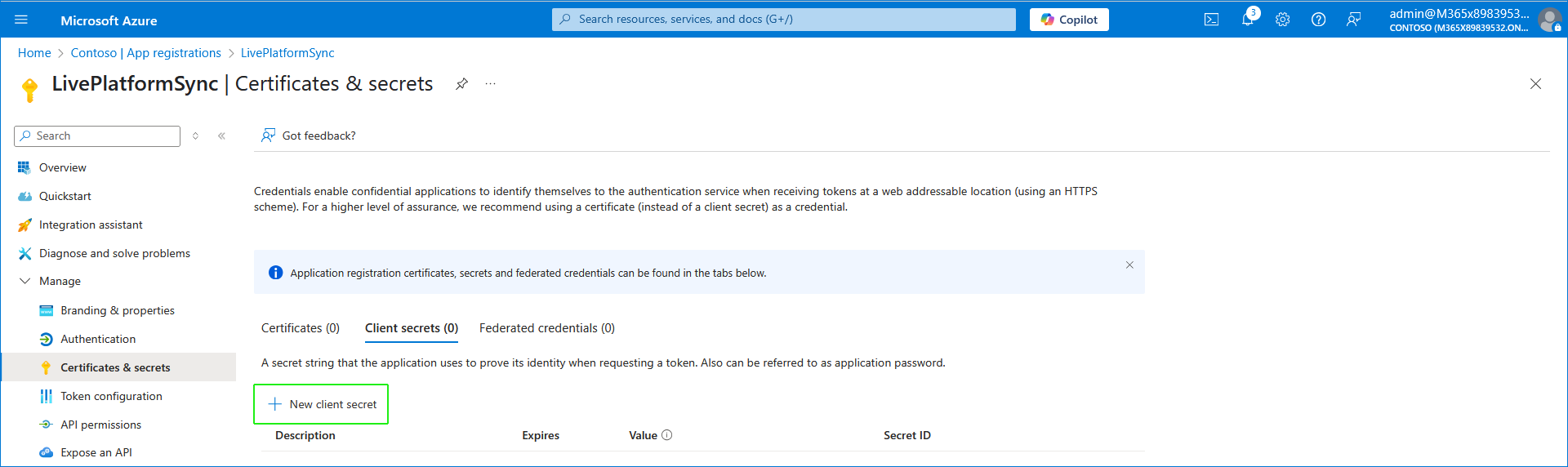Click the Description column header

coord(305,435)
